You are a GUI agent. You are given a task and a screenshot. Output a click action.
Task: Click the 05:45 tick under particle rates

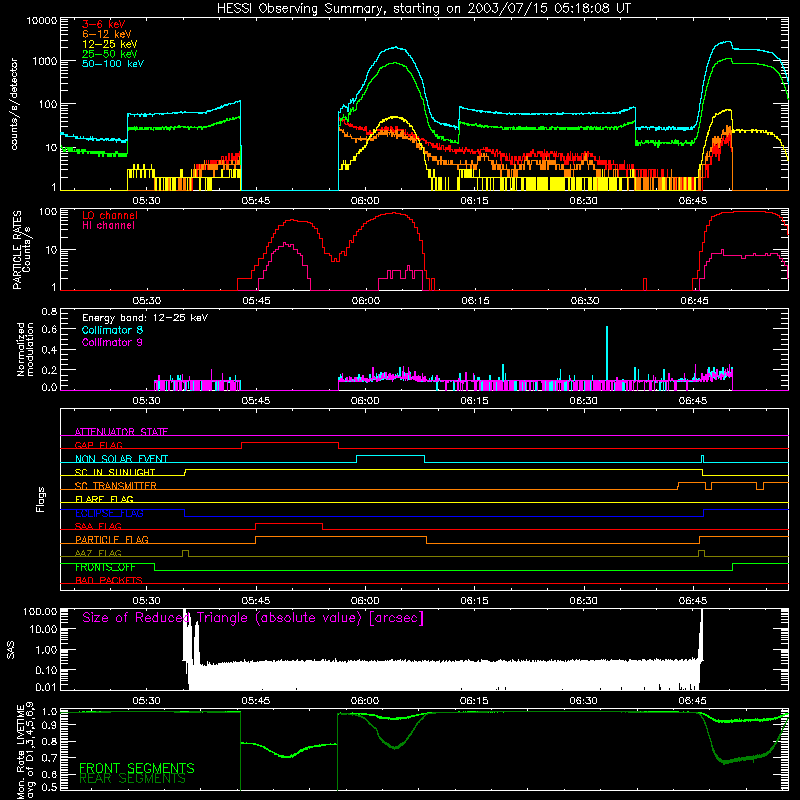tap(256, 301)
